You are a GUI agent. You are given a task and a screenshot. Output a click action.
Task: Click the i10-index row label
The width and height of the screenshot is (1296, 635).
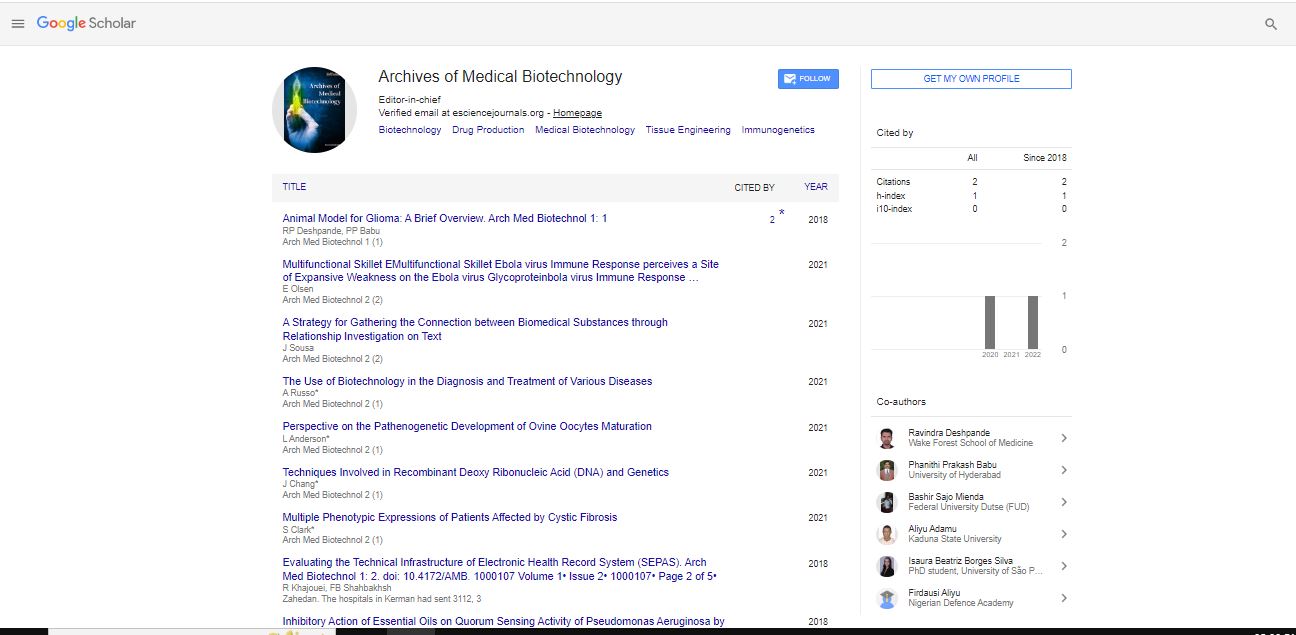pyautogui.click(x=894, y=209)
